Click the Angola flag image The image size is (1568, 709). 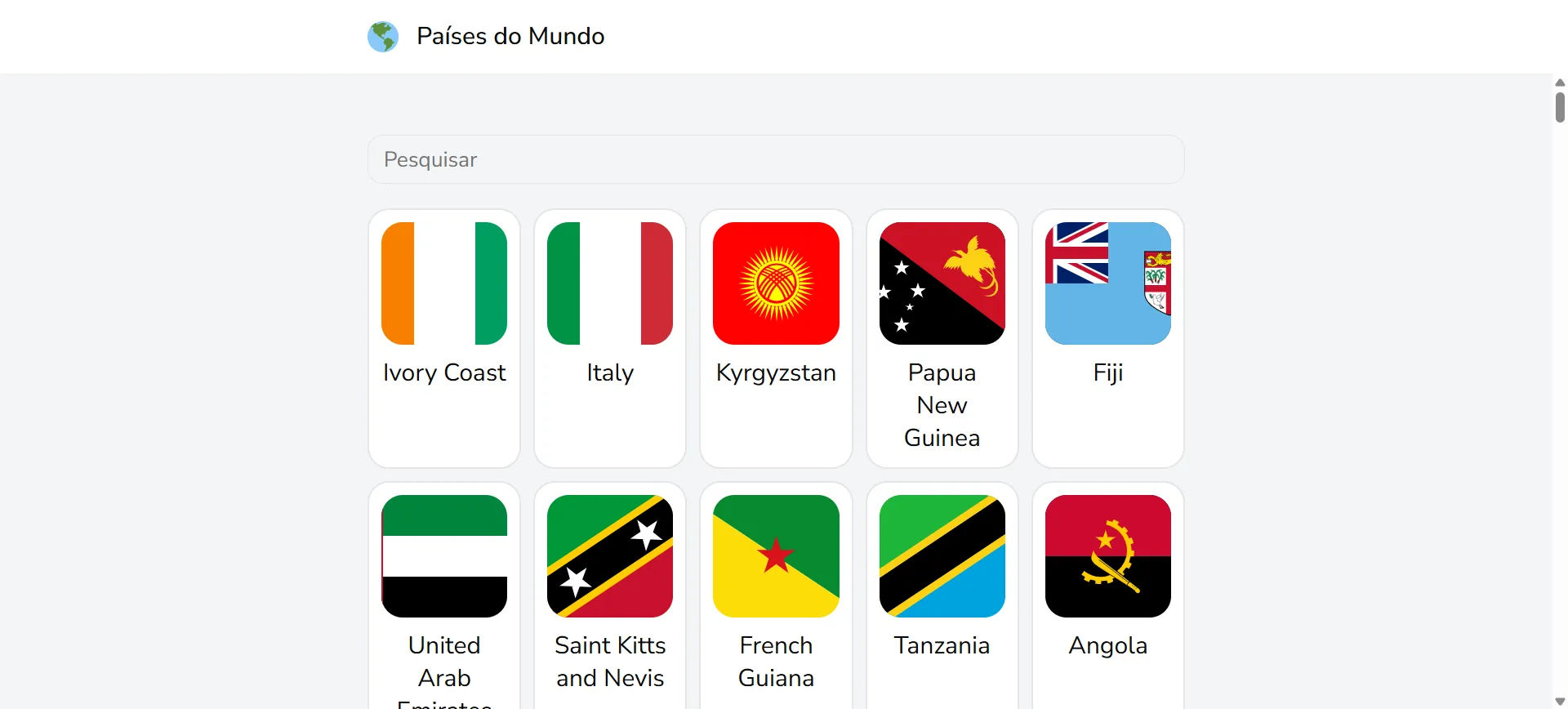click(1107, 556)
